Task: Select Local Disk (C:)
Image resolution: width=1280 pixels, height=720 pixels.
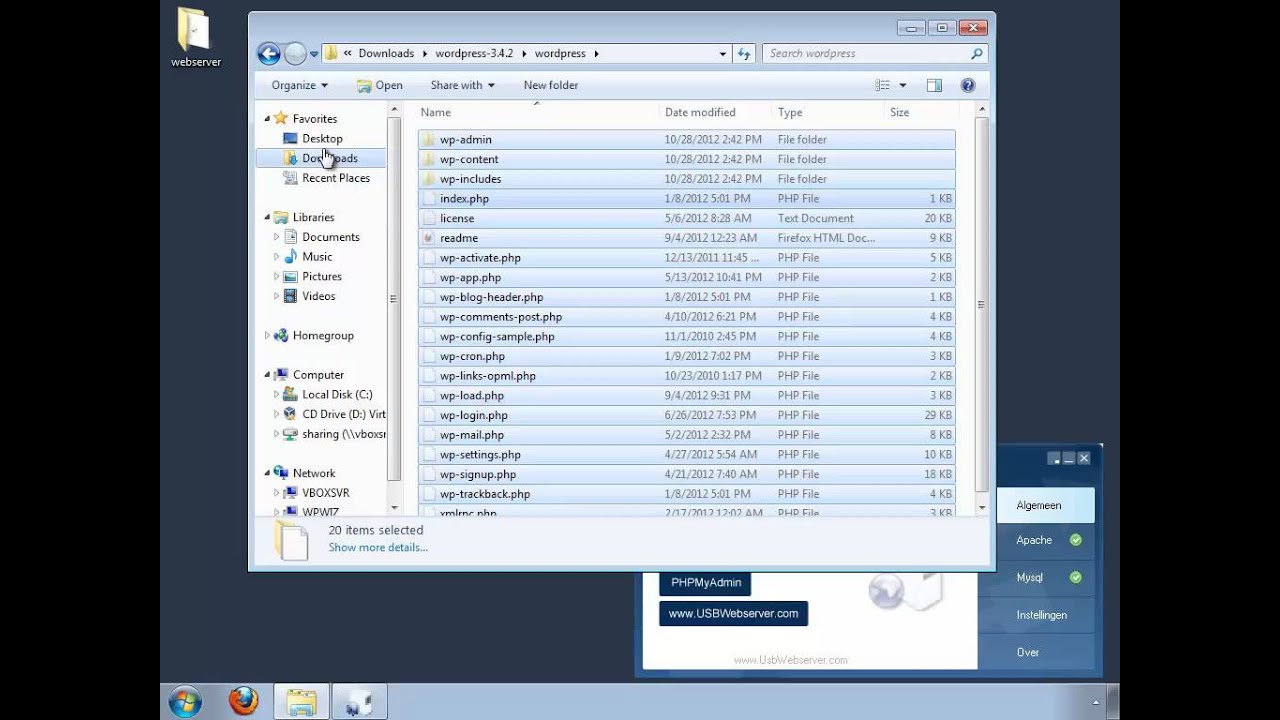Action: coord(337,394)
